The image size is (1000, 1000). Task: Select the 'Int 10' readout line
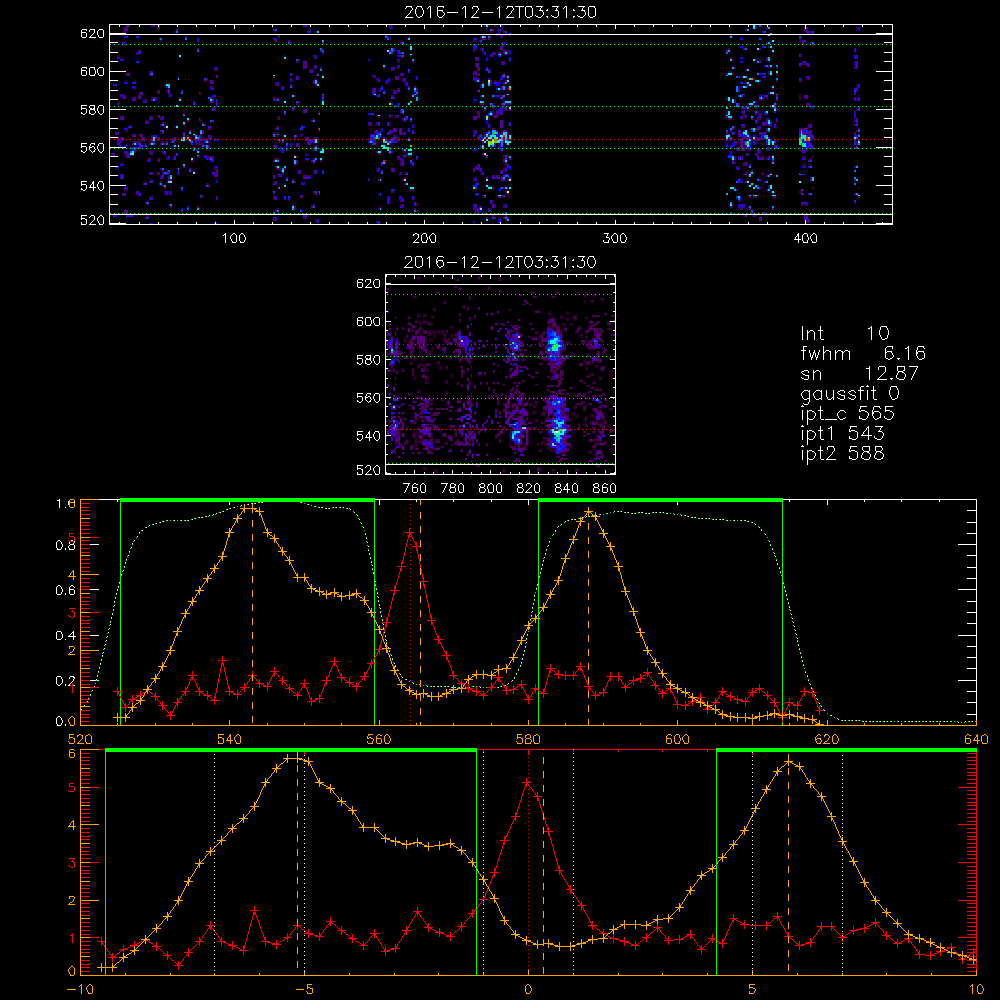pos(844,334)
